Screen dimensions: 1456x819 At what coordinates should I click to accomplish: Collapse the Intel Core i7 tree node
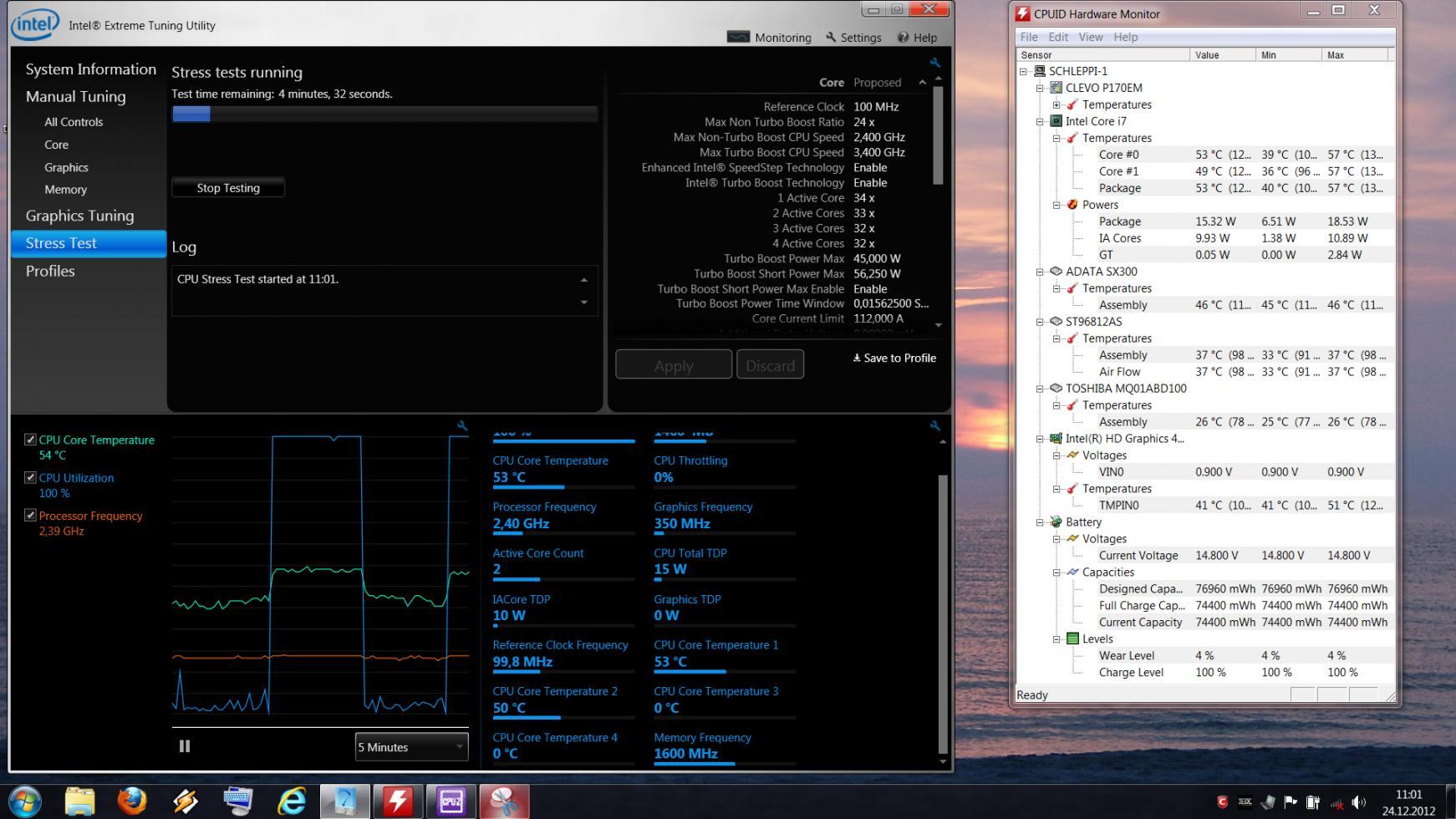tap(1040, 121)
